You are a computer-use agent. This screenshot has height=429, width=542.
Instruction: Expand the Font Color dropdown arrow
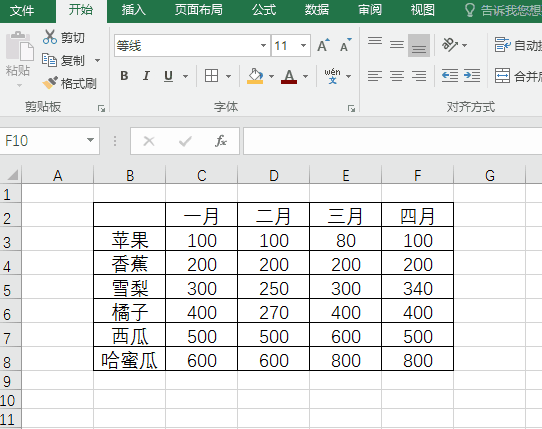(x=306, y=76)
